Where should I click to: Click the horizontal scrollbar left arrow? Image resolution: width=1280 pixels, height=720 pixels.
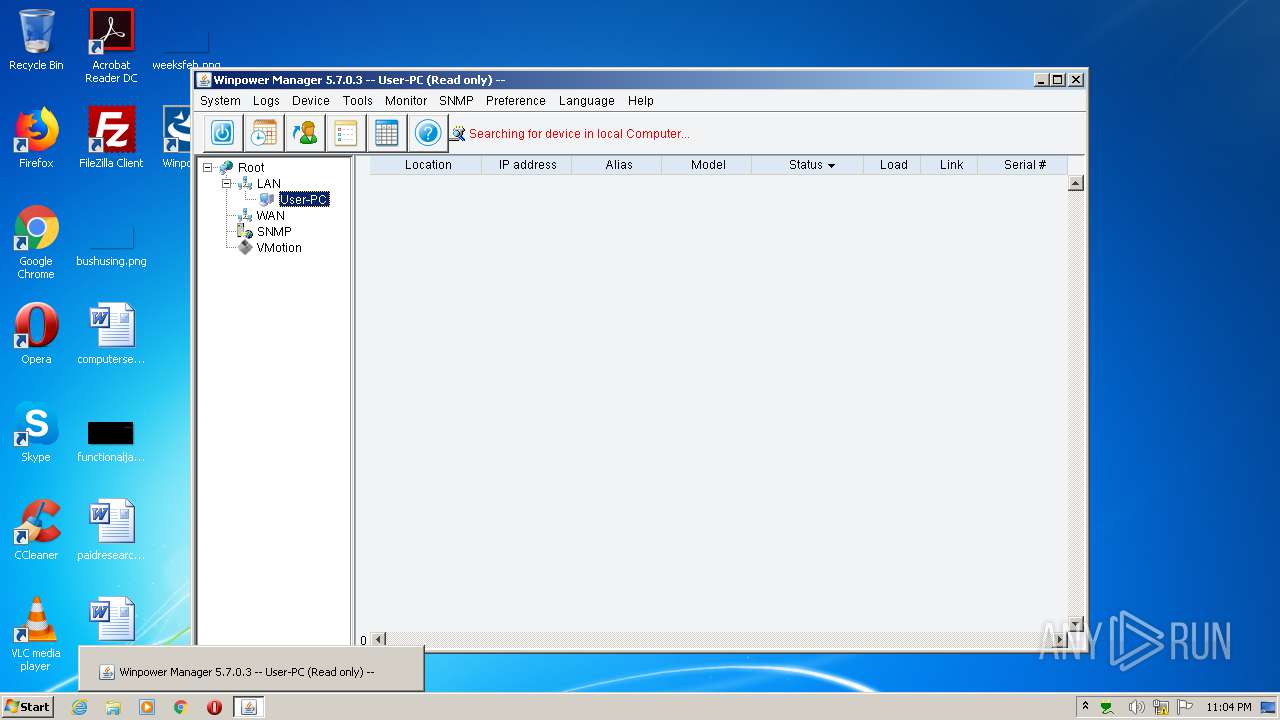click(x=378, y=639)
